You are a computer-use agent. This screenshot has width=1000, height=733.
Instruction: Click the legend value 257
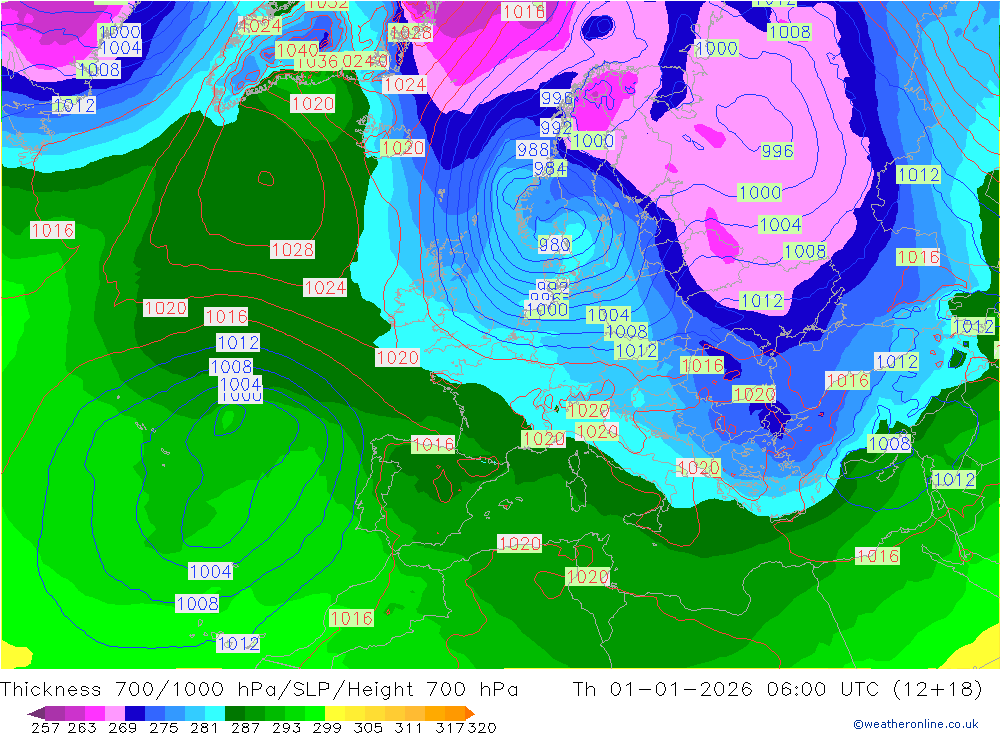45,727
